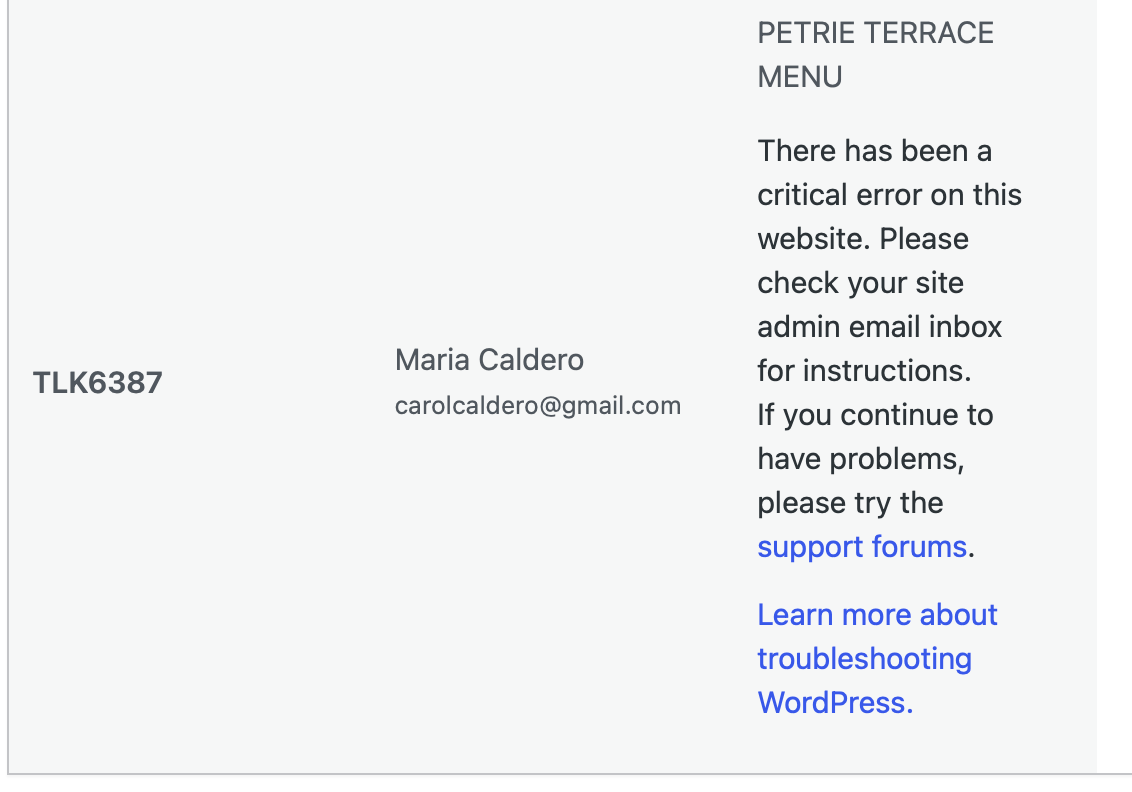Open Learn more about troubleshooting WordPress link
The image size is (1132, 792).
[877, 658]
